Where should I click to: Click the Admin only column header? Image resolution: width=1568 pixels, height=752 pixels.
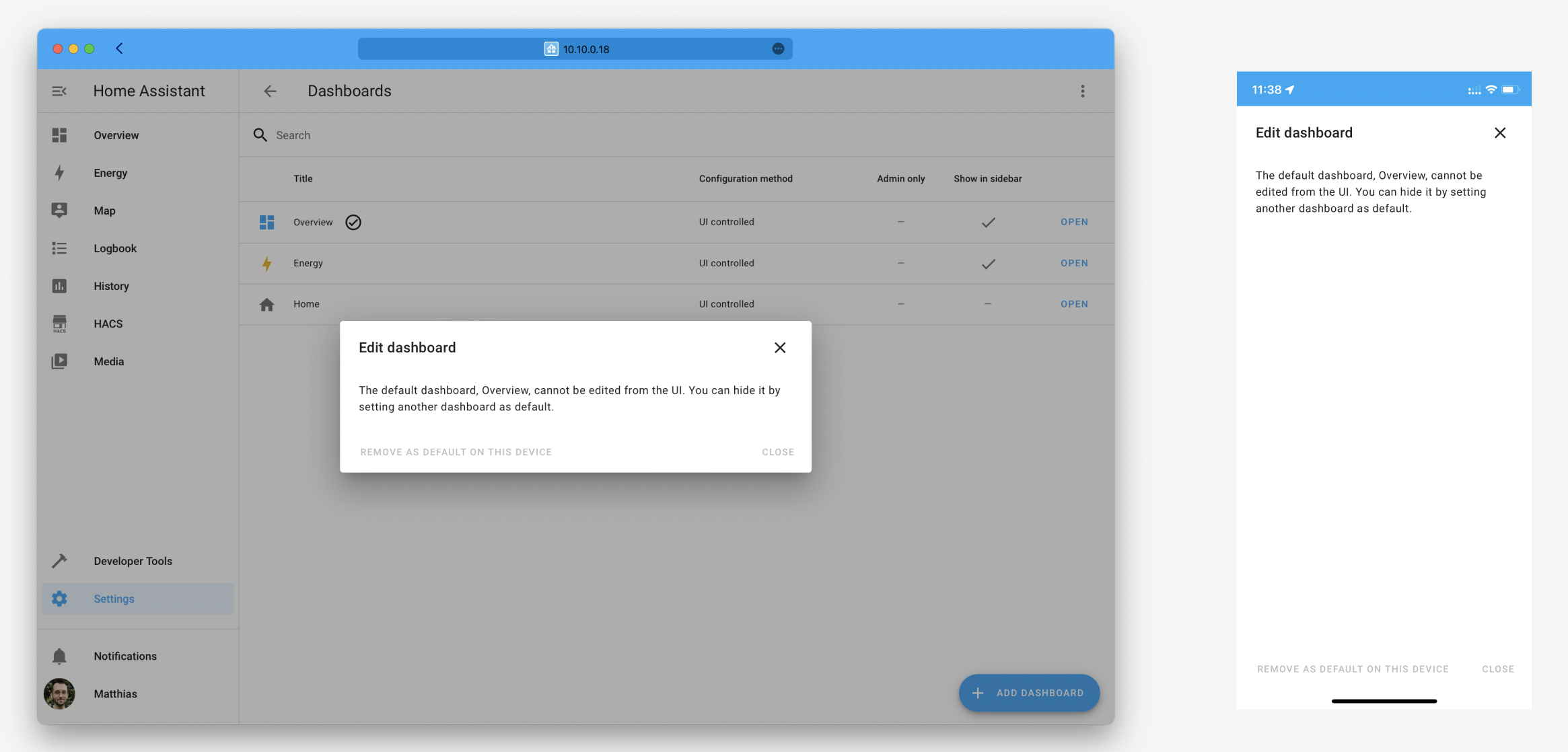[900, 178]
